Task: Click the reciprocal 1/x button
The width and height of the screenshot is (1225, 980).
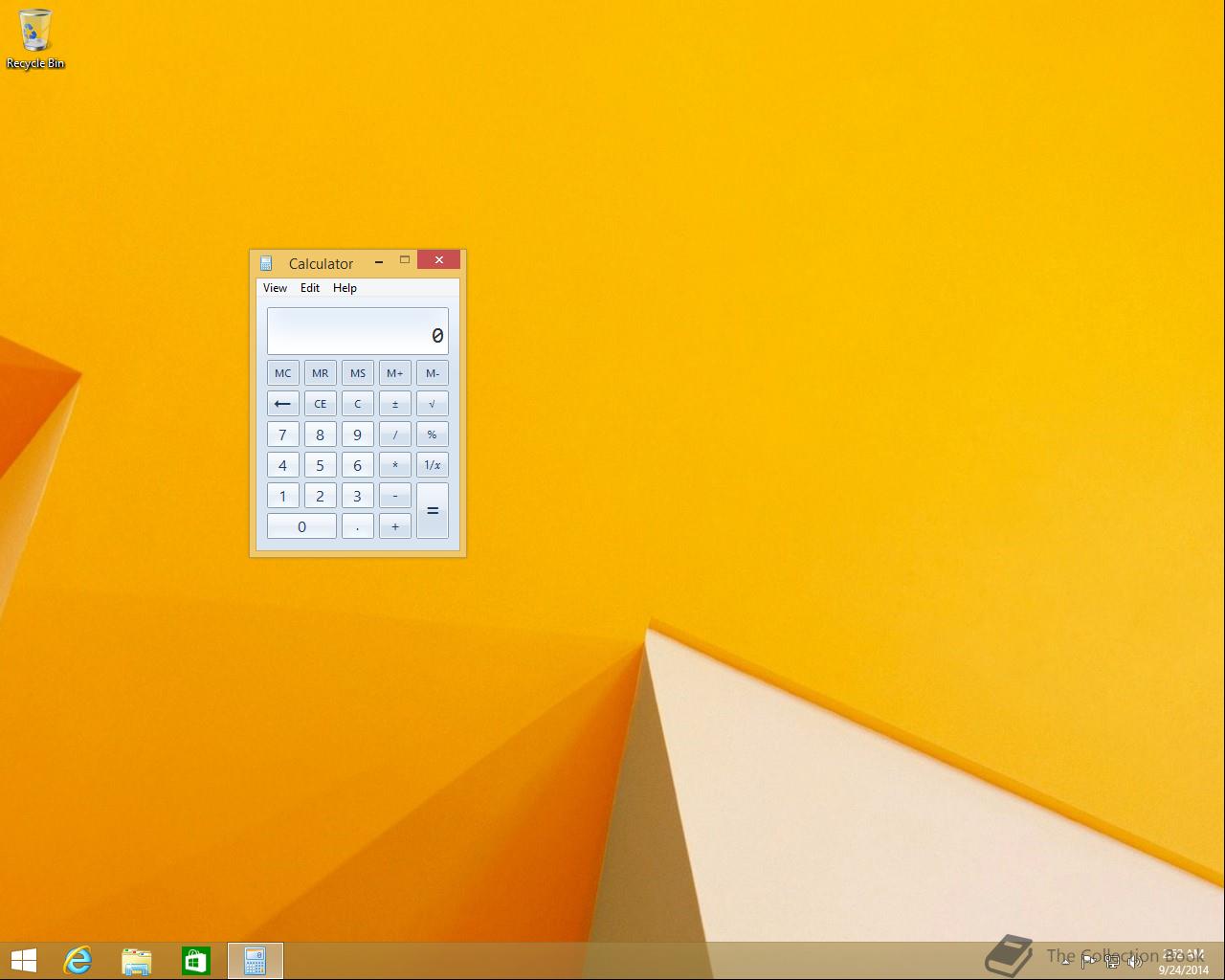Action: point(433,465)
